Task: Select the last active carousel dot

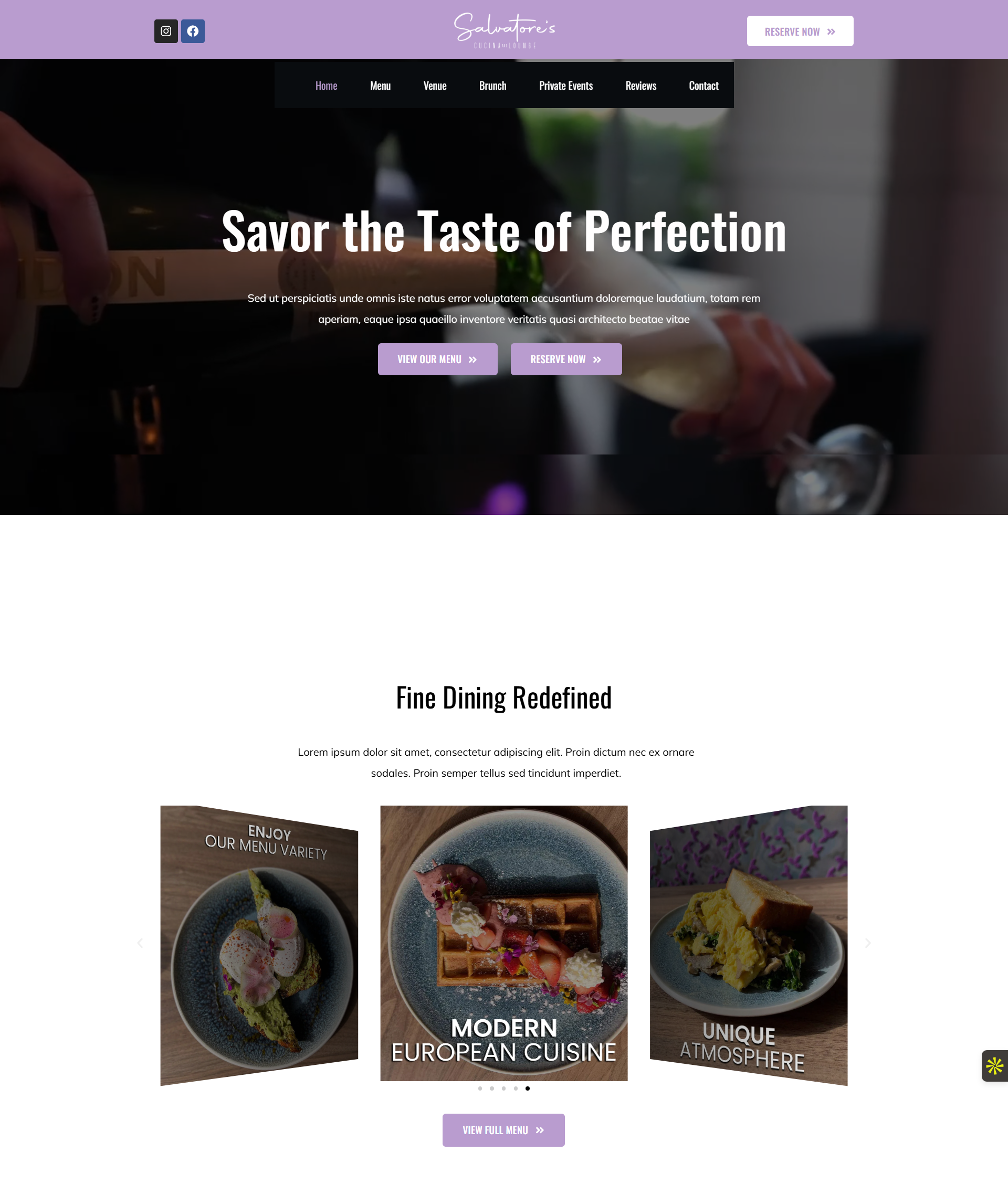Action: tap(528, 1088)
